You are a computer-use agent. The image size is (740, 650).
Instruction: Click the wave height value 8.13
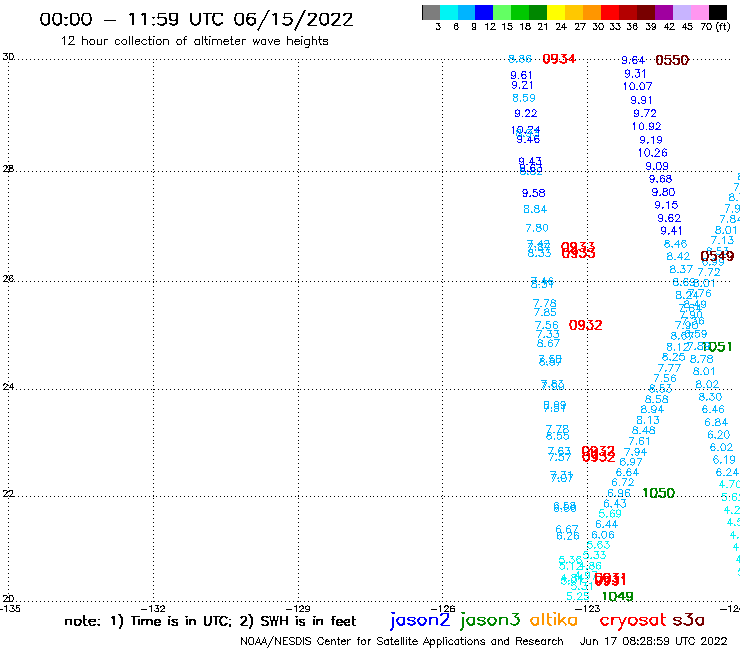[648, 420]
